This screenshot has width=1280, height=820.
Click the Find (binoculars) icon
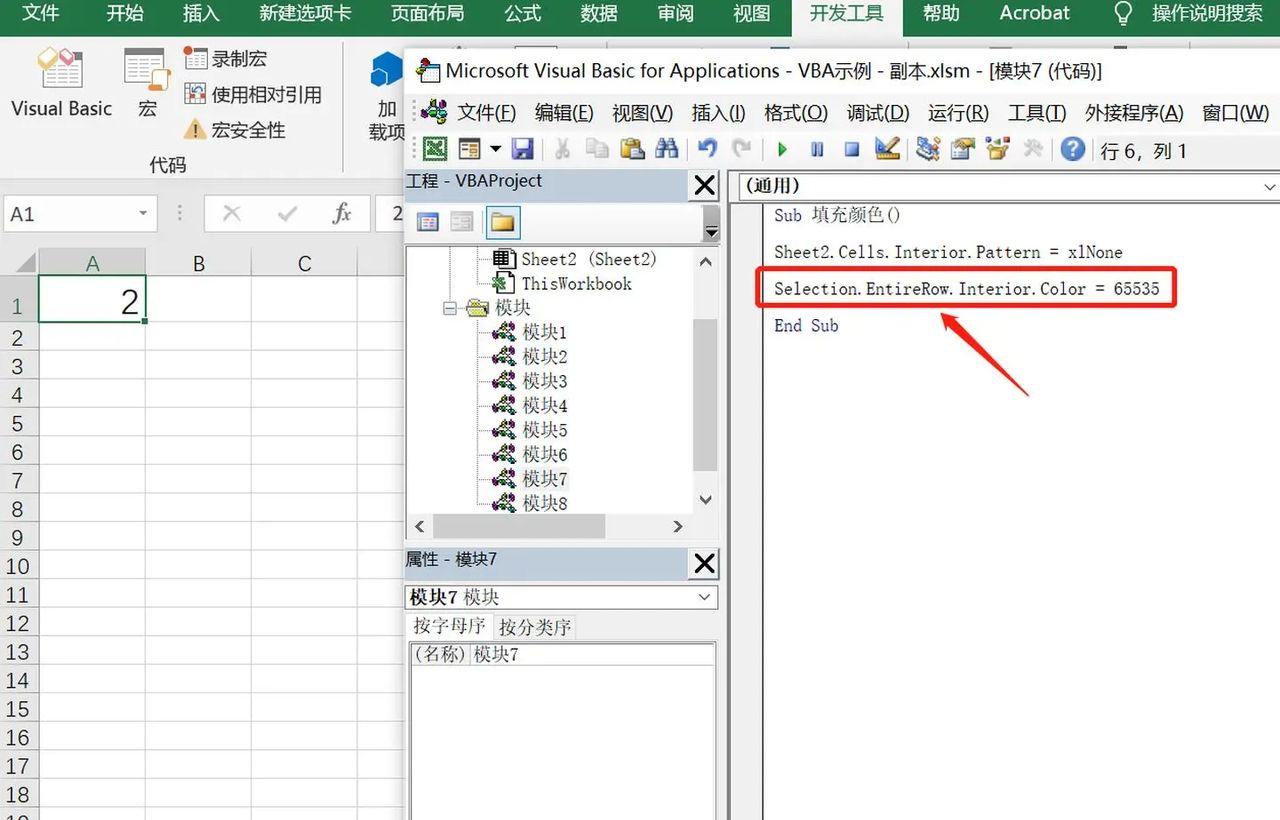coord(668,149)
